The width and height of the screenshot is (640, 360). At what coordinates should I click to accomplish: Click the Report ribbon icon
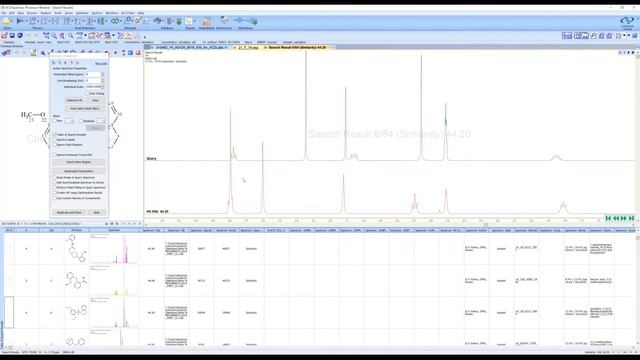pos(190,22)
